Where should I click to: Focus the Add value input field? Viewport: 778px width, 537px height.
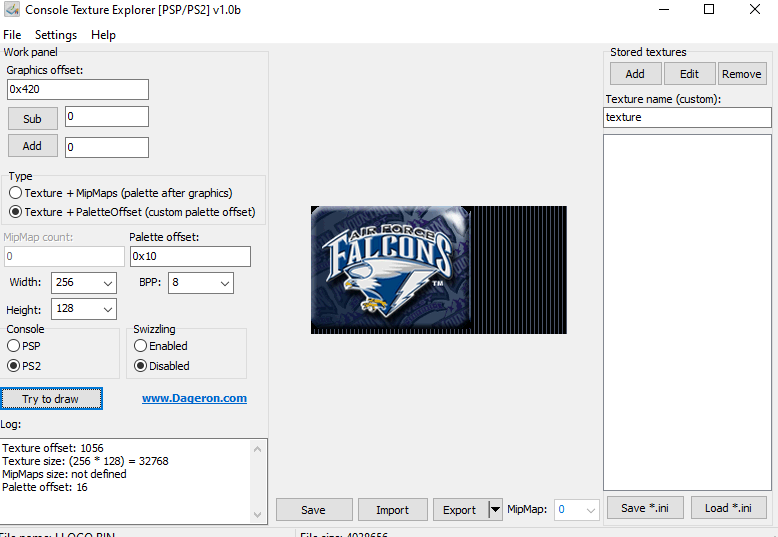(107, 147)
